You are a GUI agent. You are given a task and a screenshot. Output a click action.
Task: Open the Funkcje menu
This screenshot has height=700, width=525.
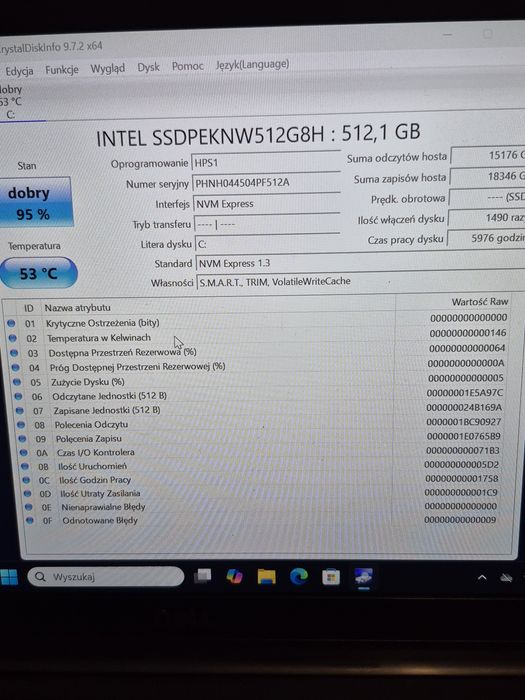click(62, 70)
